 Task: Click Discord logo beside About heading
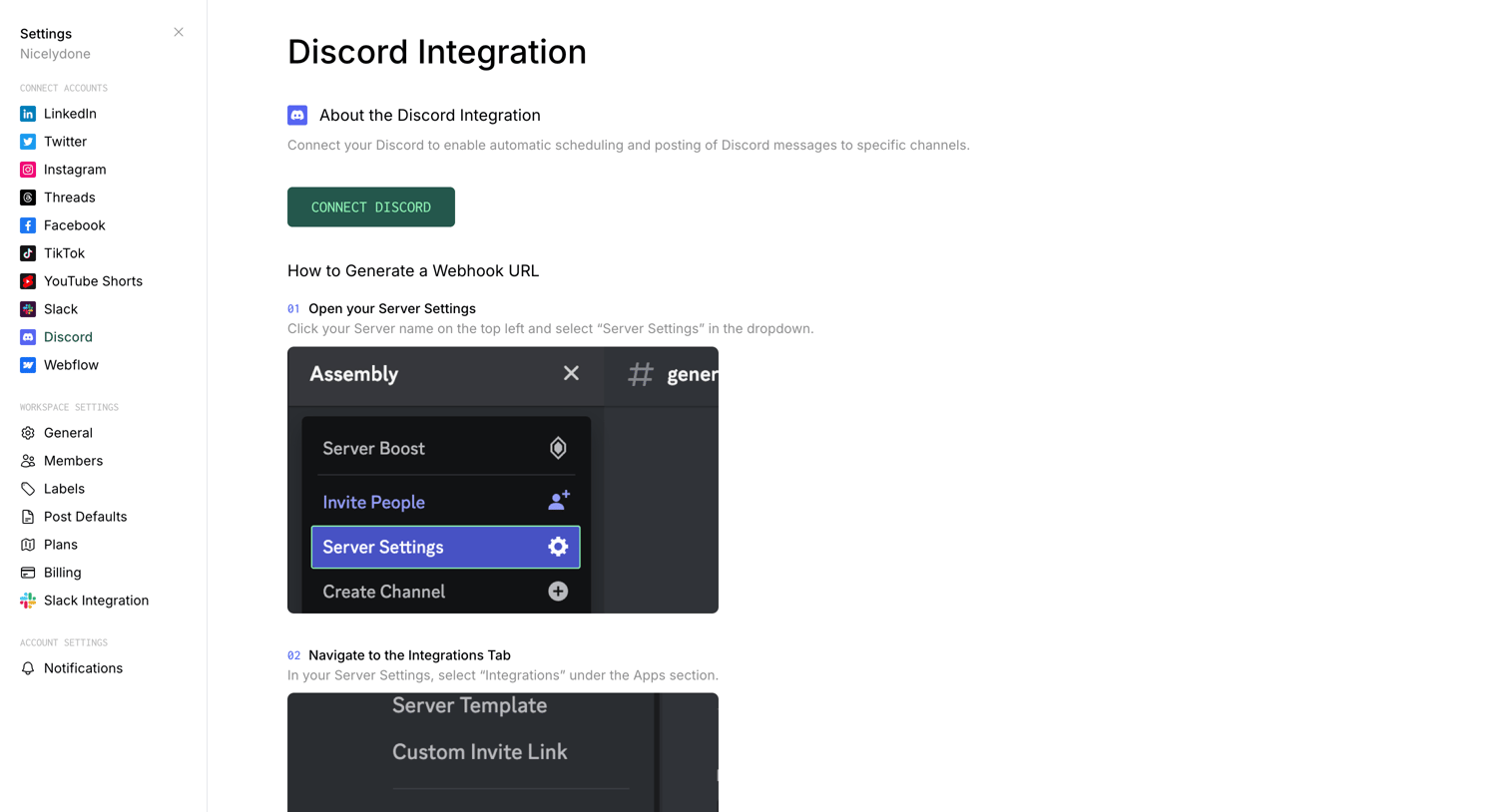[297, 116]
